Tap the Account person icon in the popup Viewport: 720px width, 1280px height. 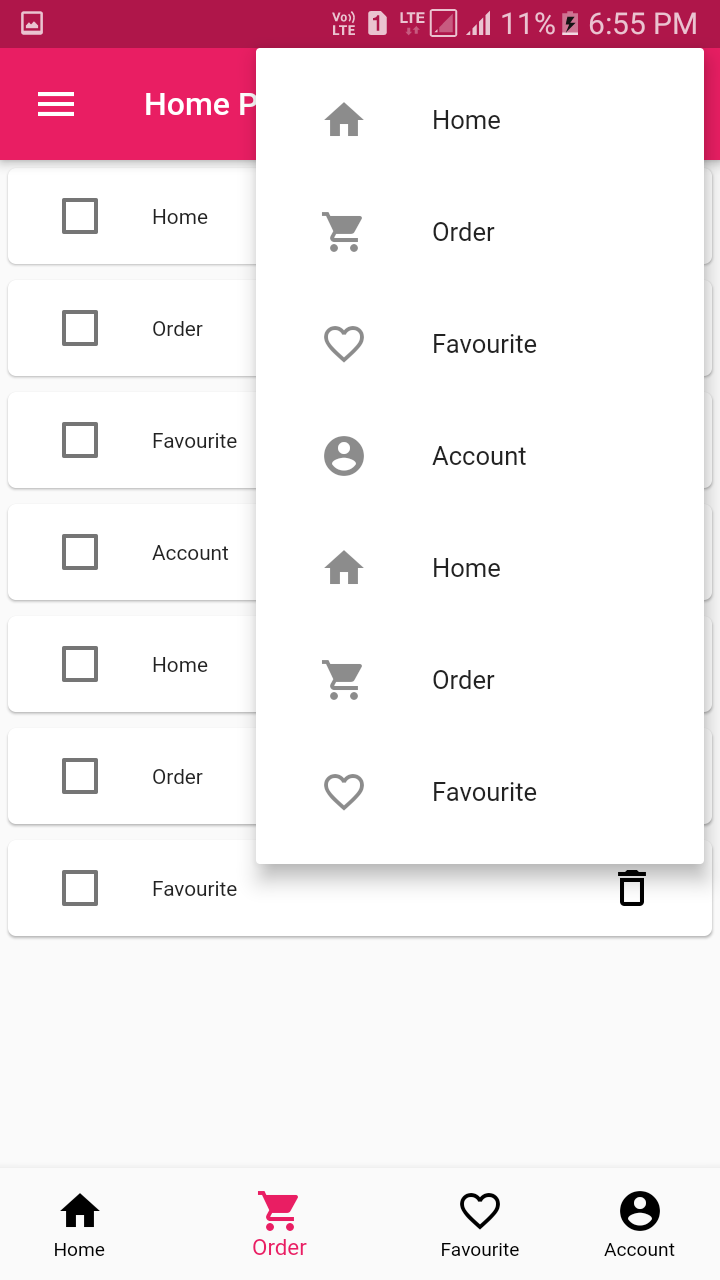pyautogui.click(x=344, y=456)
